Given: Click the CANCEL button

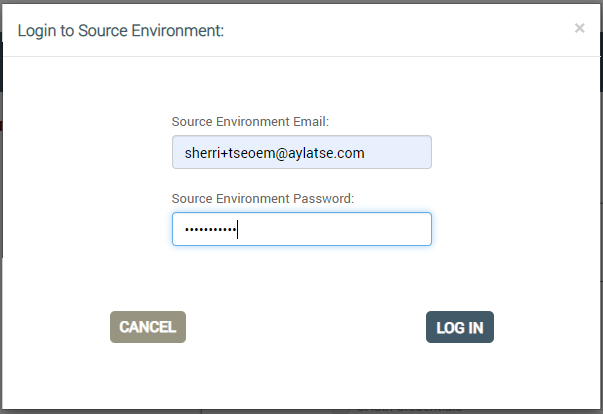Looking at the screenshot, I should (x=148, y=327).
